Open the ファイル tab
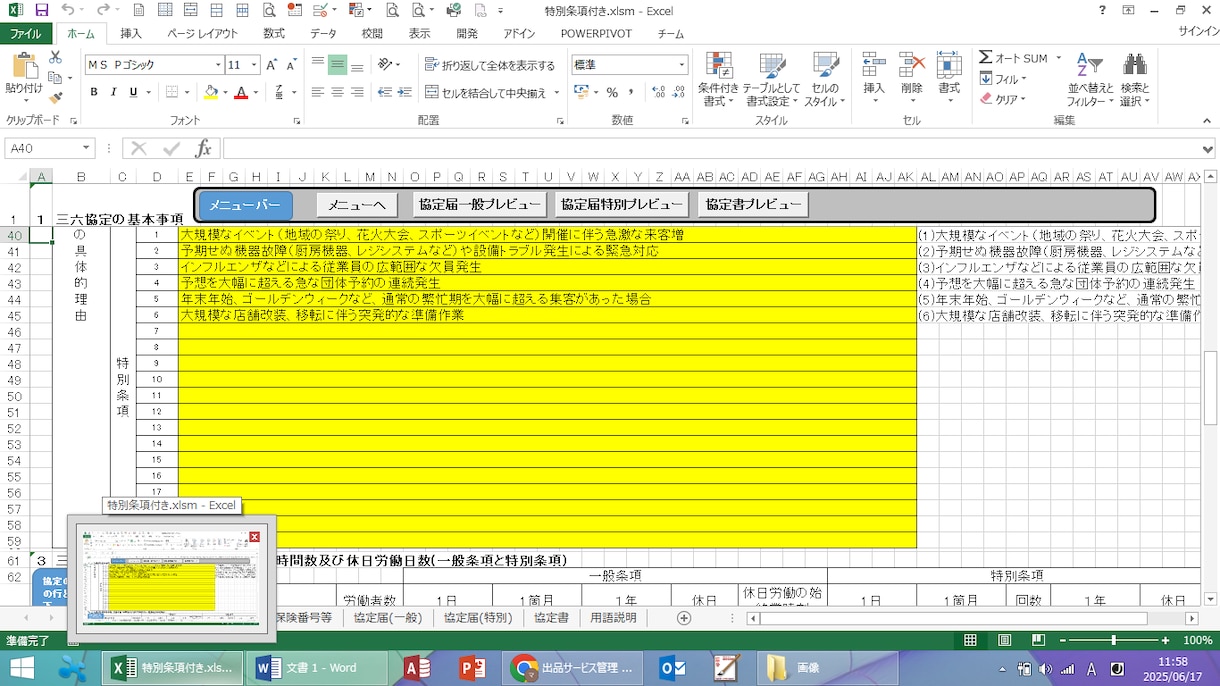 (26, 33)
